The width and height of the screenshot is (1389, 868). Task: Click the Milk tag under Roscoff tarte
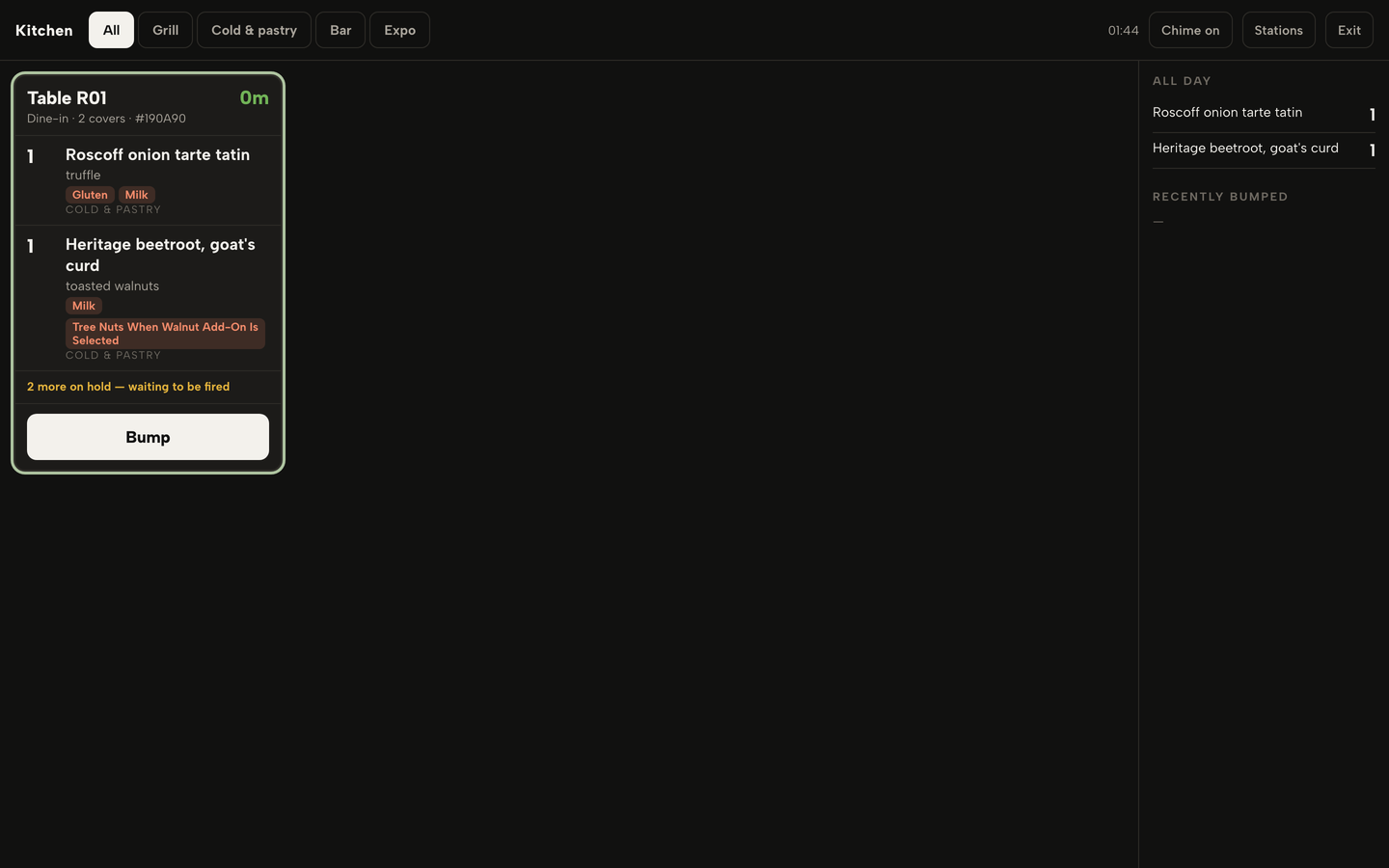(137, 195)
